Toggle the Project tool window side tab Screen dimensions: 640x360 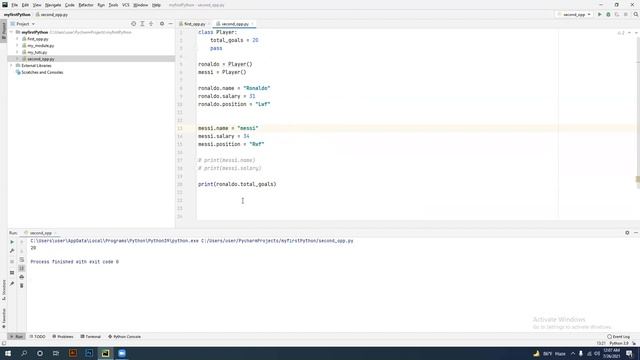pos(4,30)
